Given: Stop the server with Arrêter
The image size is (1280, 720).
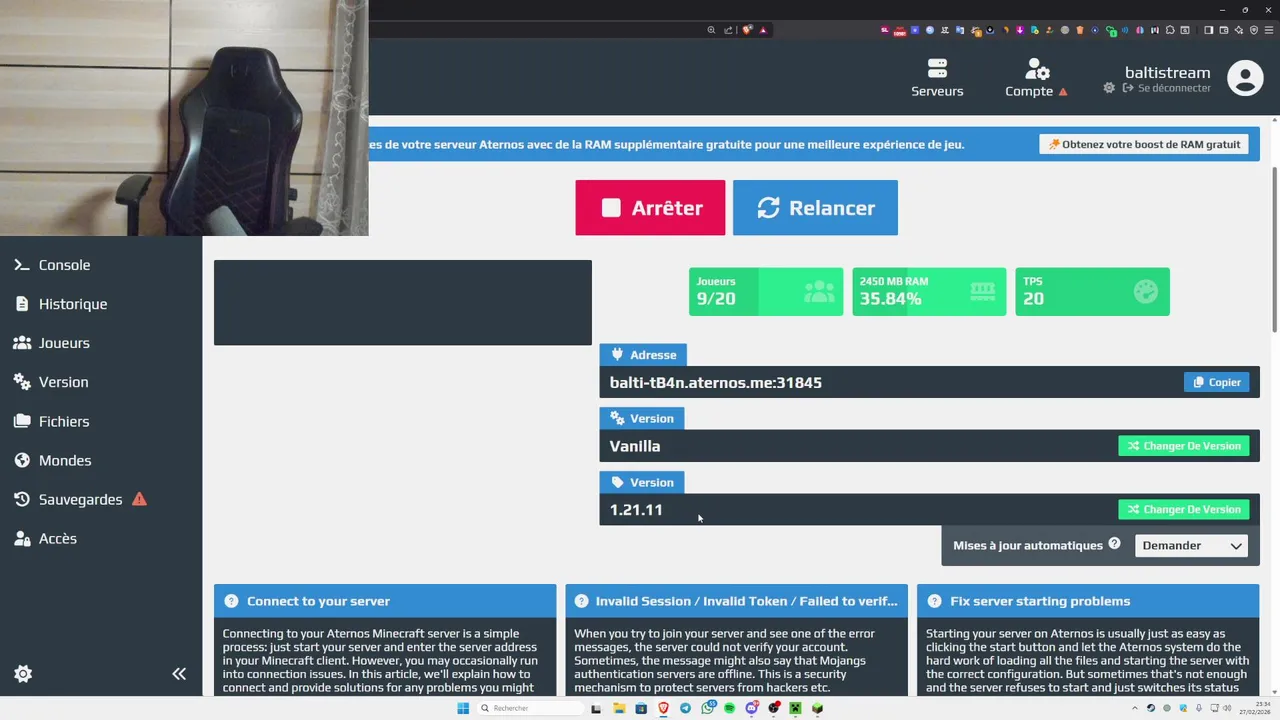Looking at the screenshot, I should pyautogui.click(x=650, y=208).
